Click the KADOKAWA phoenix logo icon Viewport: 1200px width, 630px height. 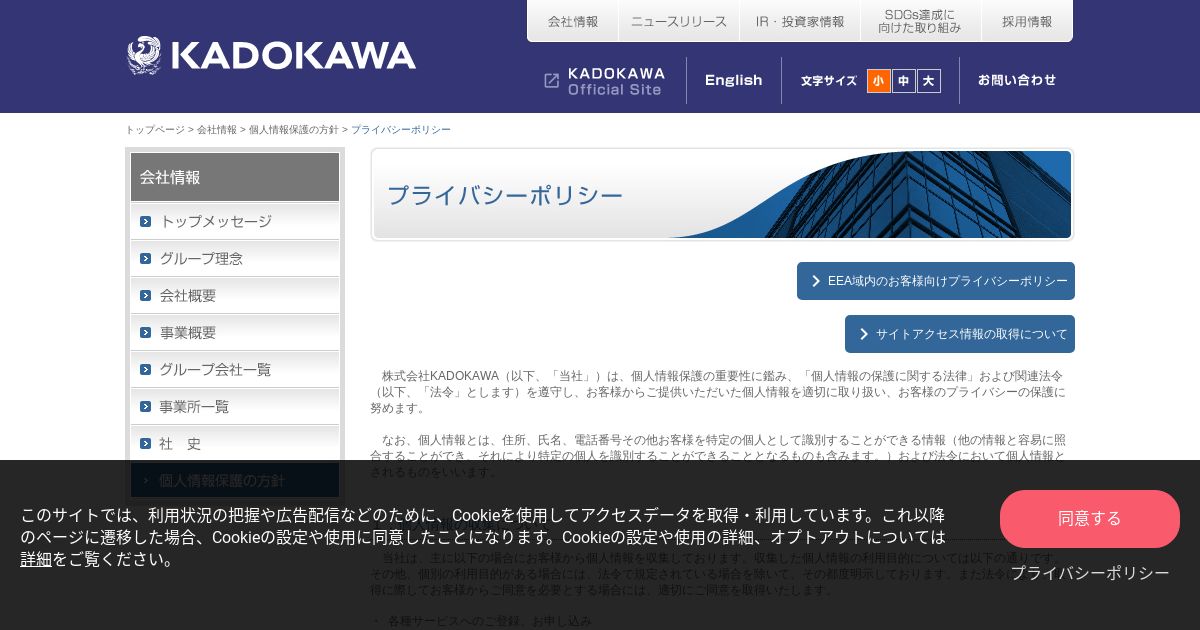click(144, 55)
